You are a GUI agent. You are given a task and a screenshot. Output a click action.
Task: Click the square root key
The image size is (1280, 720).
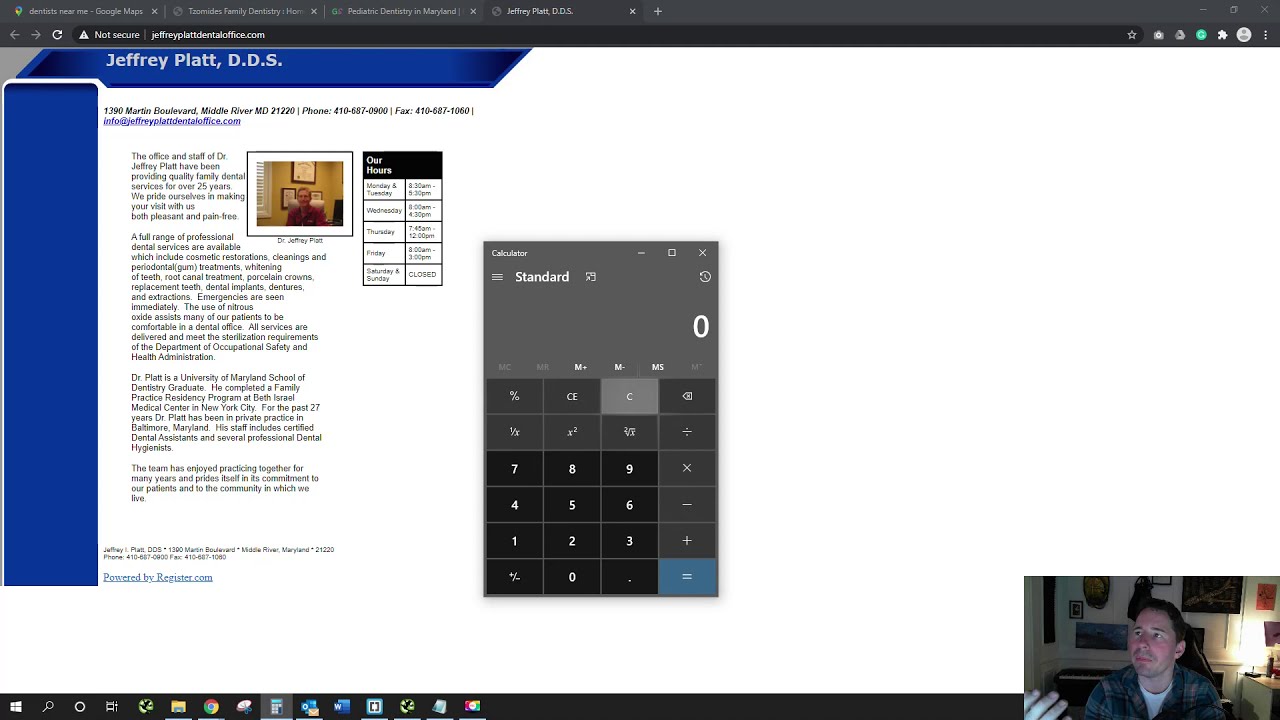[629, 432]
